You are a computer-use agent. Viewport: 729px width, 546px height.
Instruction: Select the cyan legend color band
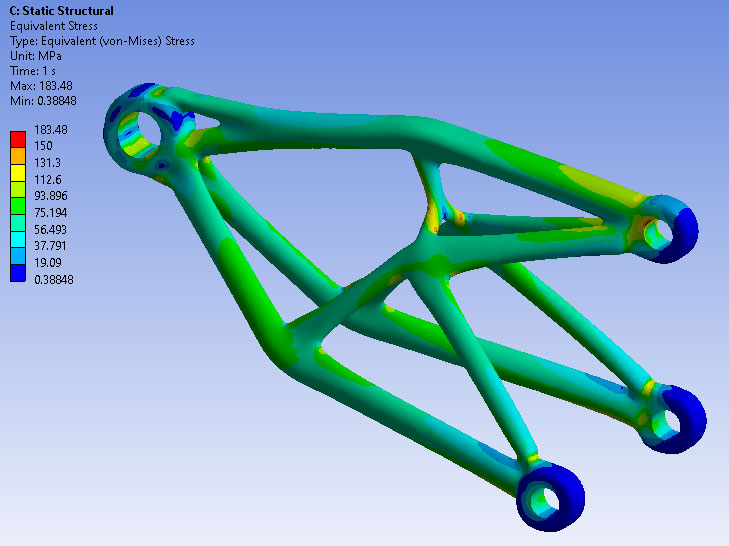point(18,240)
